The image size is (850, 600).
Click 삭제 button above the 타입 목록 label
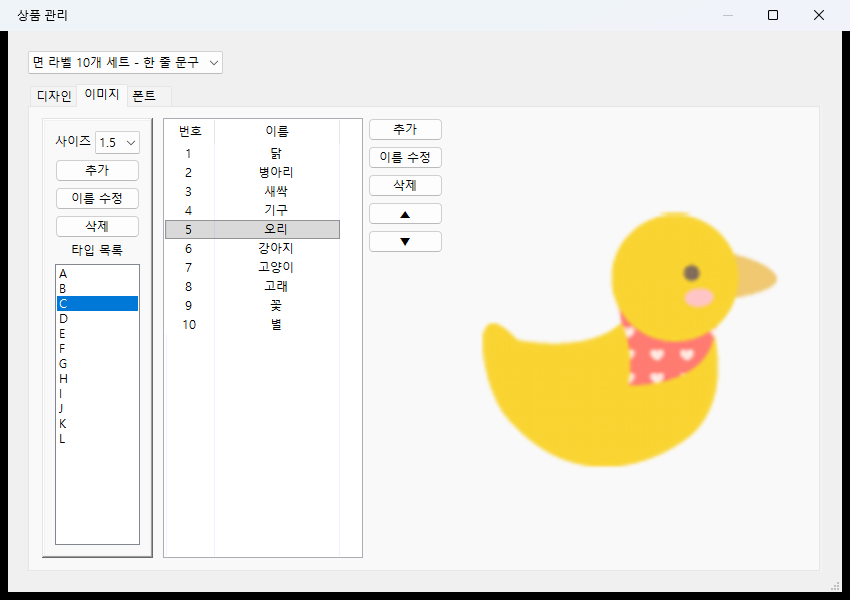[x=97, y=227]
